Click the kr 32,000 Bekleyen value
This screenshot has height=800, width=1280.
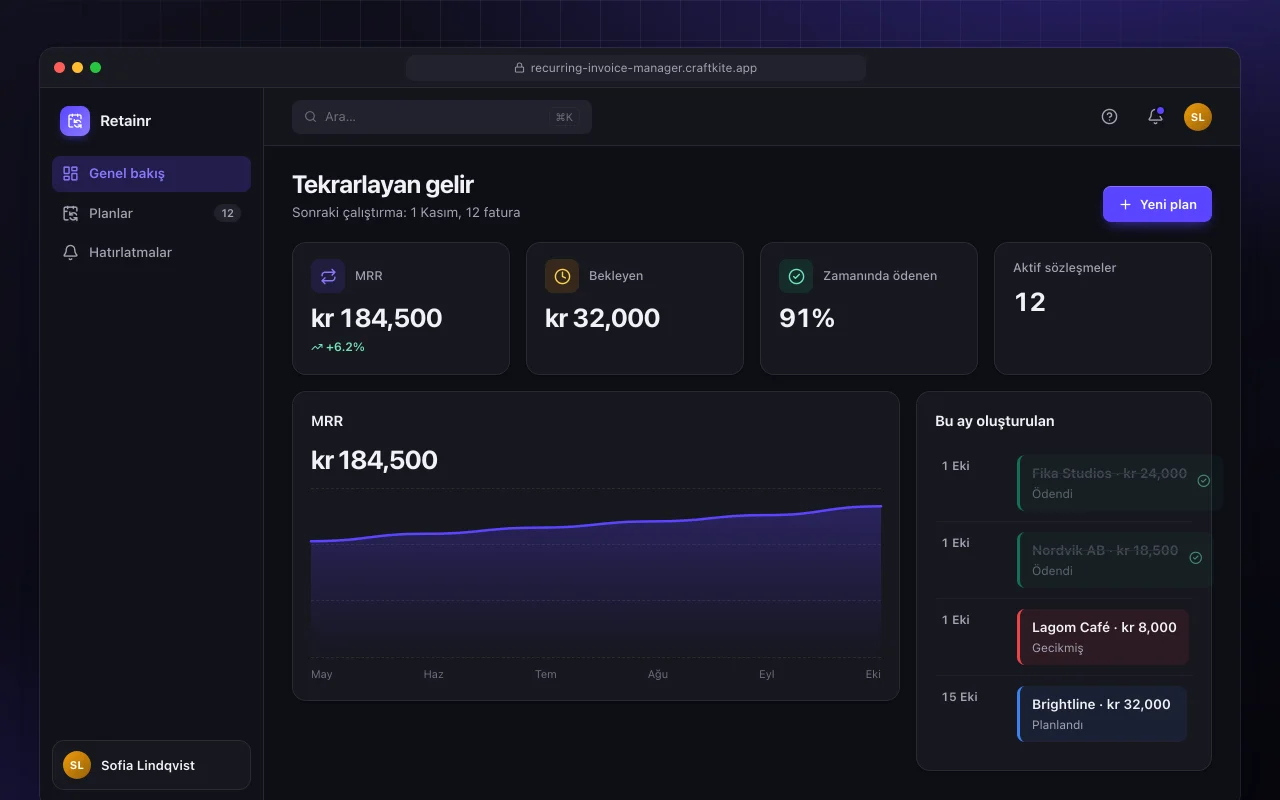pos(602,318)
